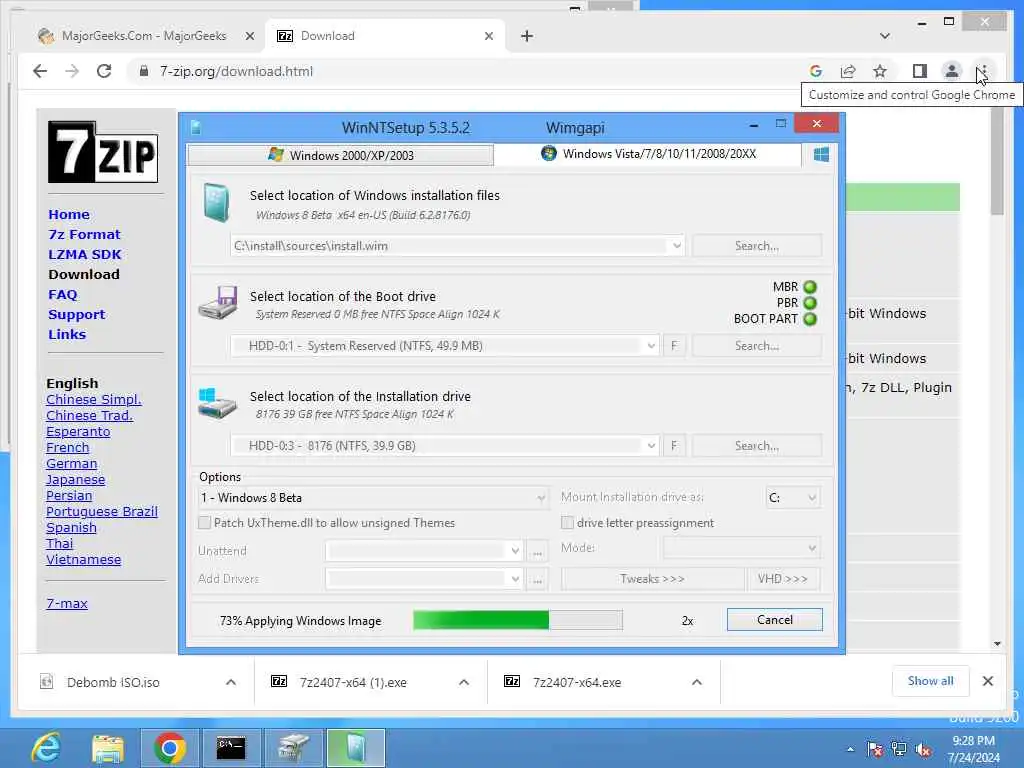Open options for Debomb ISO.iso download
1024x768 pixels.
pyautogui.click(x=231, y=682)
